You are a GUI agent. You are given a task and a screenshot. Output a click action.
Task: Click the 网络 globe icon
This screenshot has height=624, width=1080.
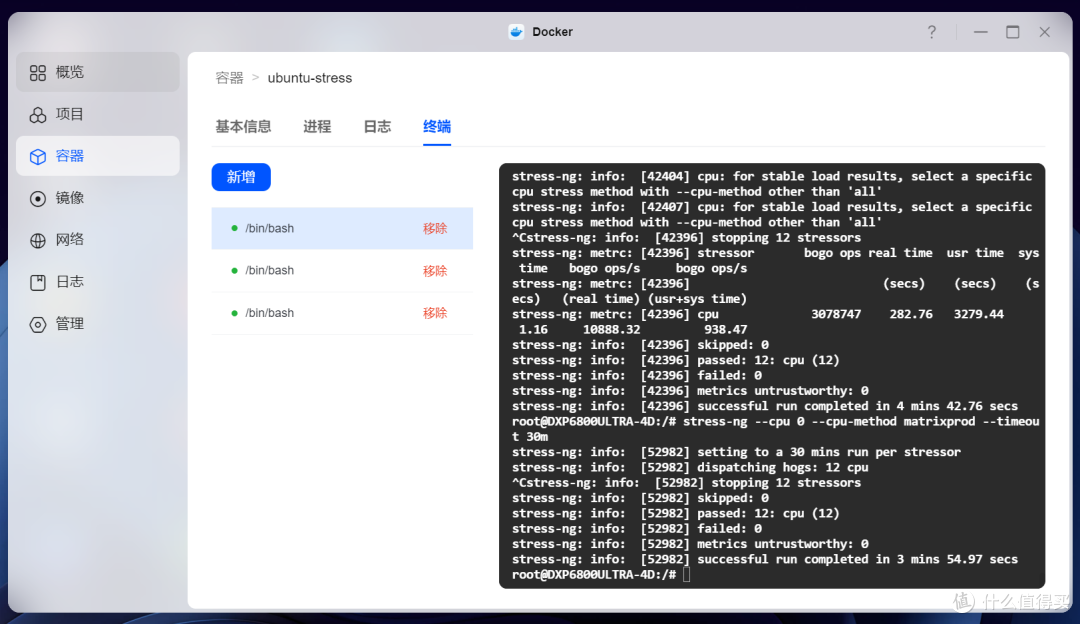[x=38, y=240]
